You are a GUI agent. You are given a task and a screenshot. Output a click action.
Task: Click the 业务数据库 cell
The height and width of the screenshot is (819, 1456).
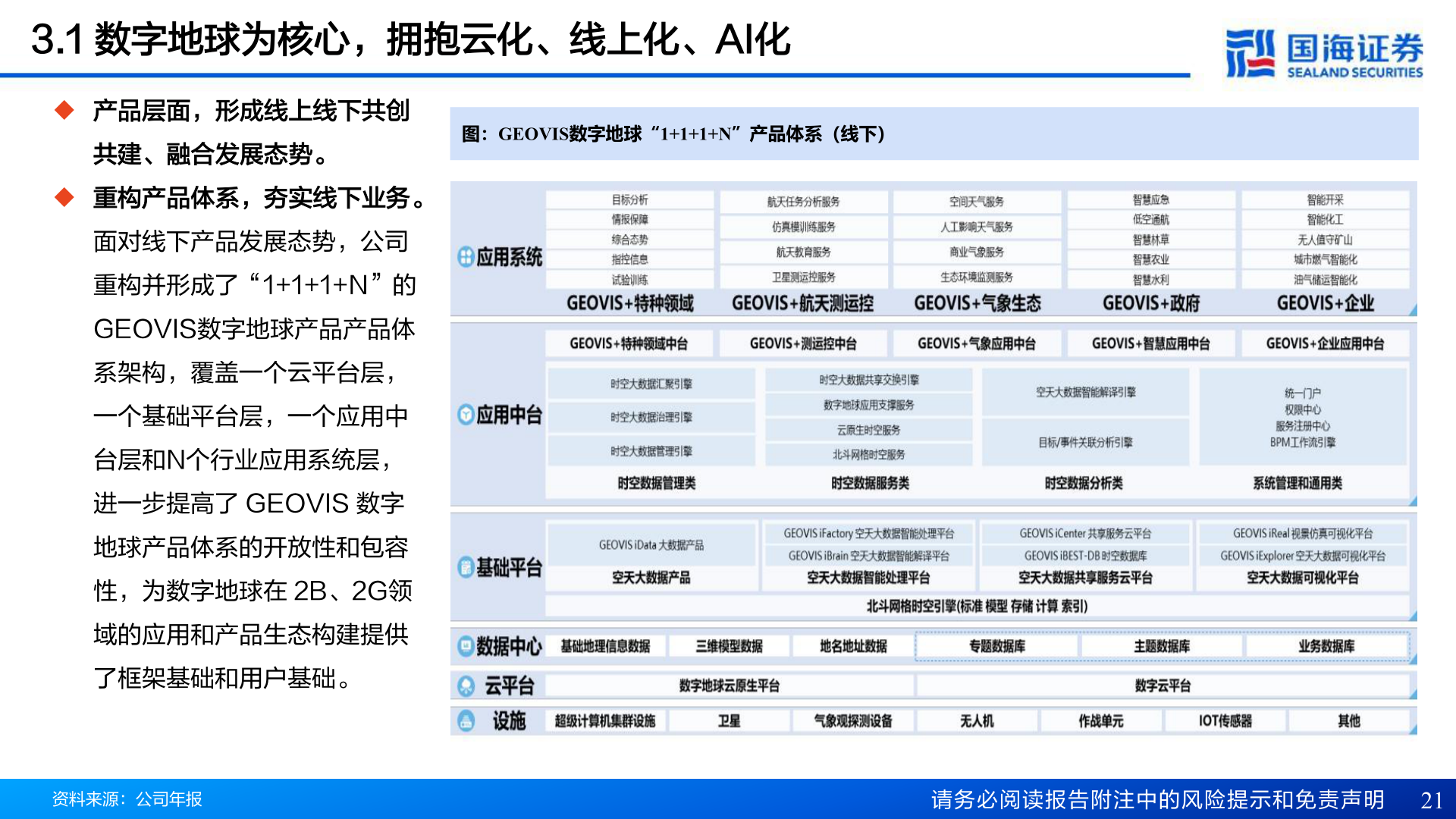click(x=1326, y=646)
